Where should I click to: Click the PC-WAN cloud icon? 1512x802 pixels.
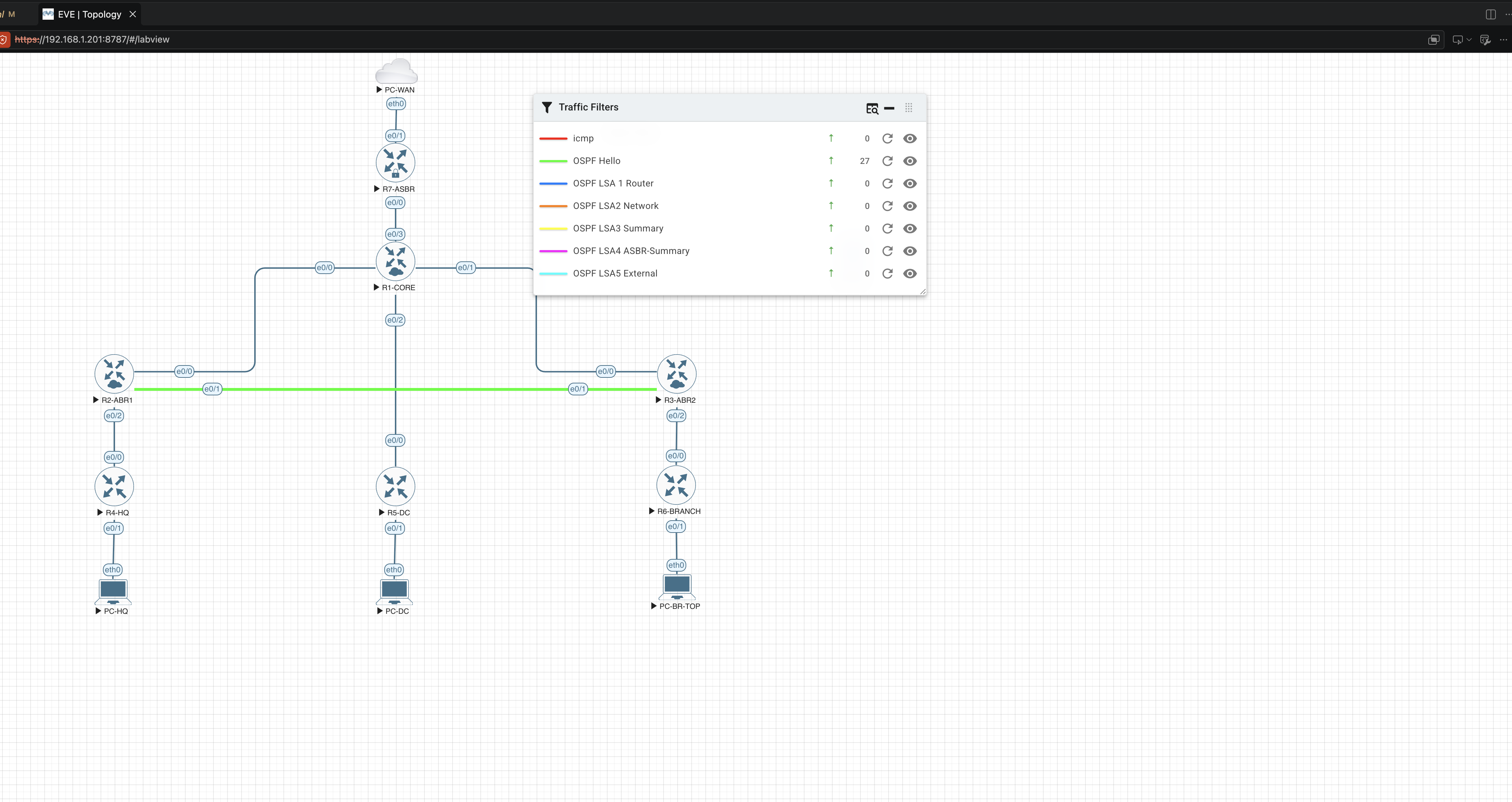396,71
